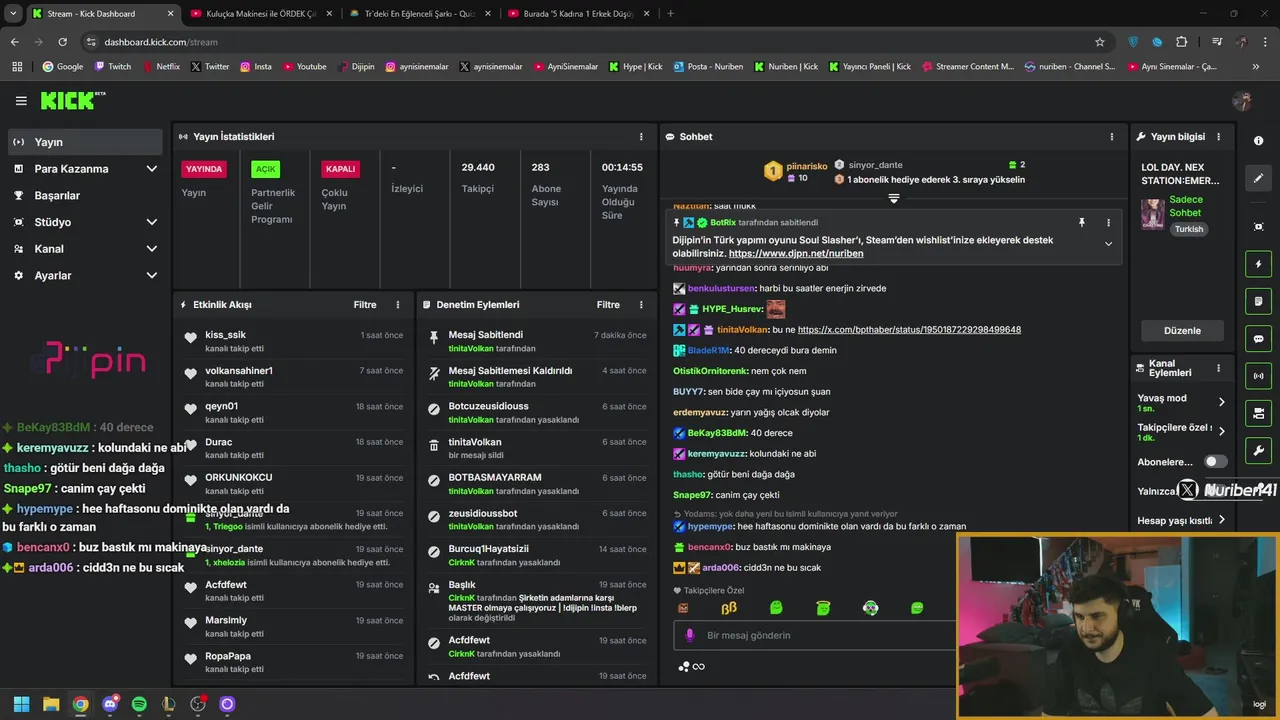Open the three-dot menu of Kanal Eylemleri
This screenshot has width=1280, height=720.
1218,368
